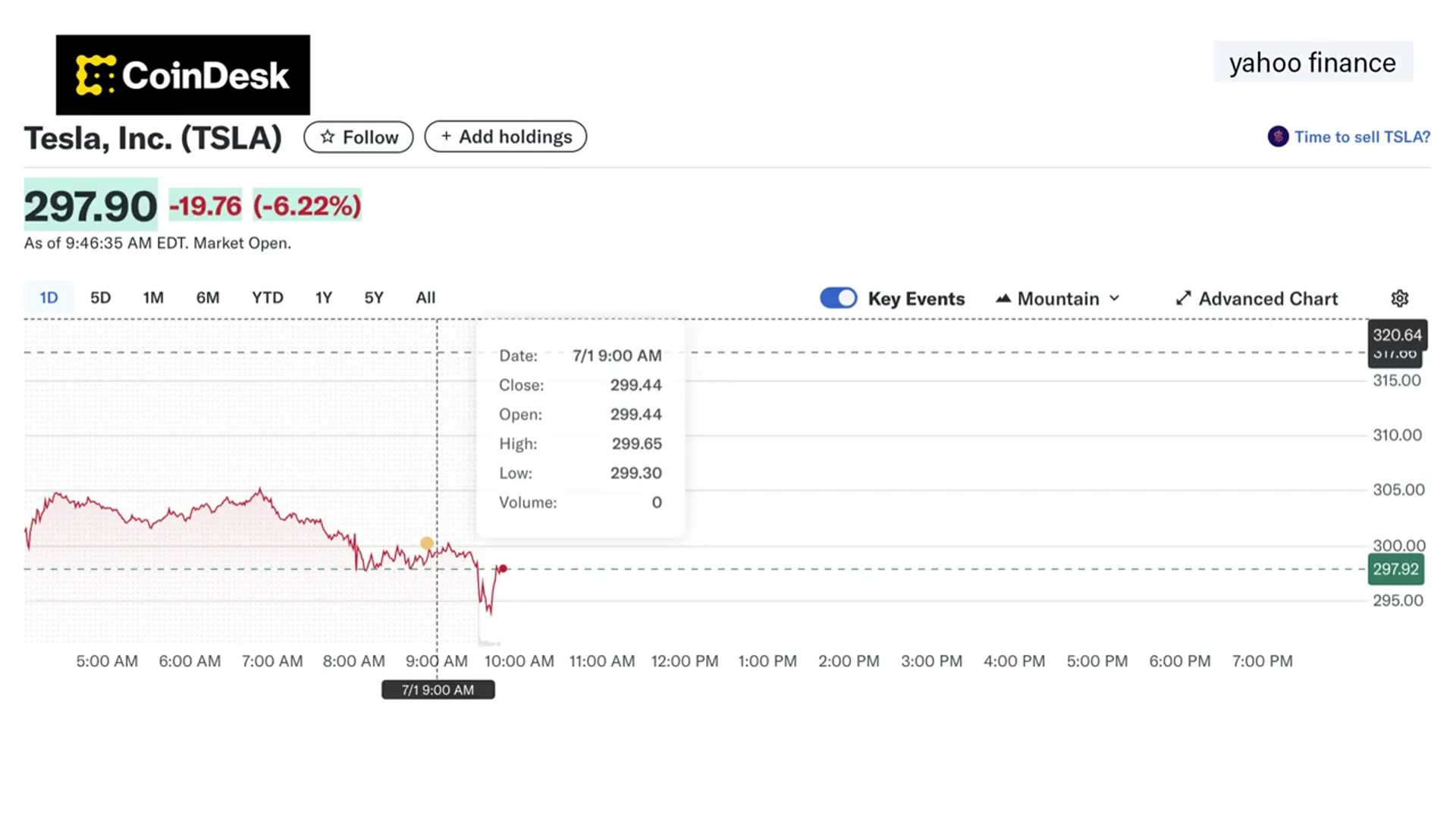This screenshot has height=819, width=1456.
Task: Click the Volume value 0 in tooltip
Action: point(657,502)
